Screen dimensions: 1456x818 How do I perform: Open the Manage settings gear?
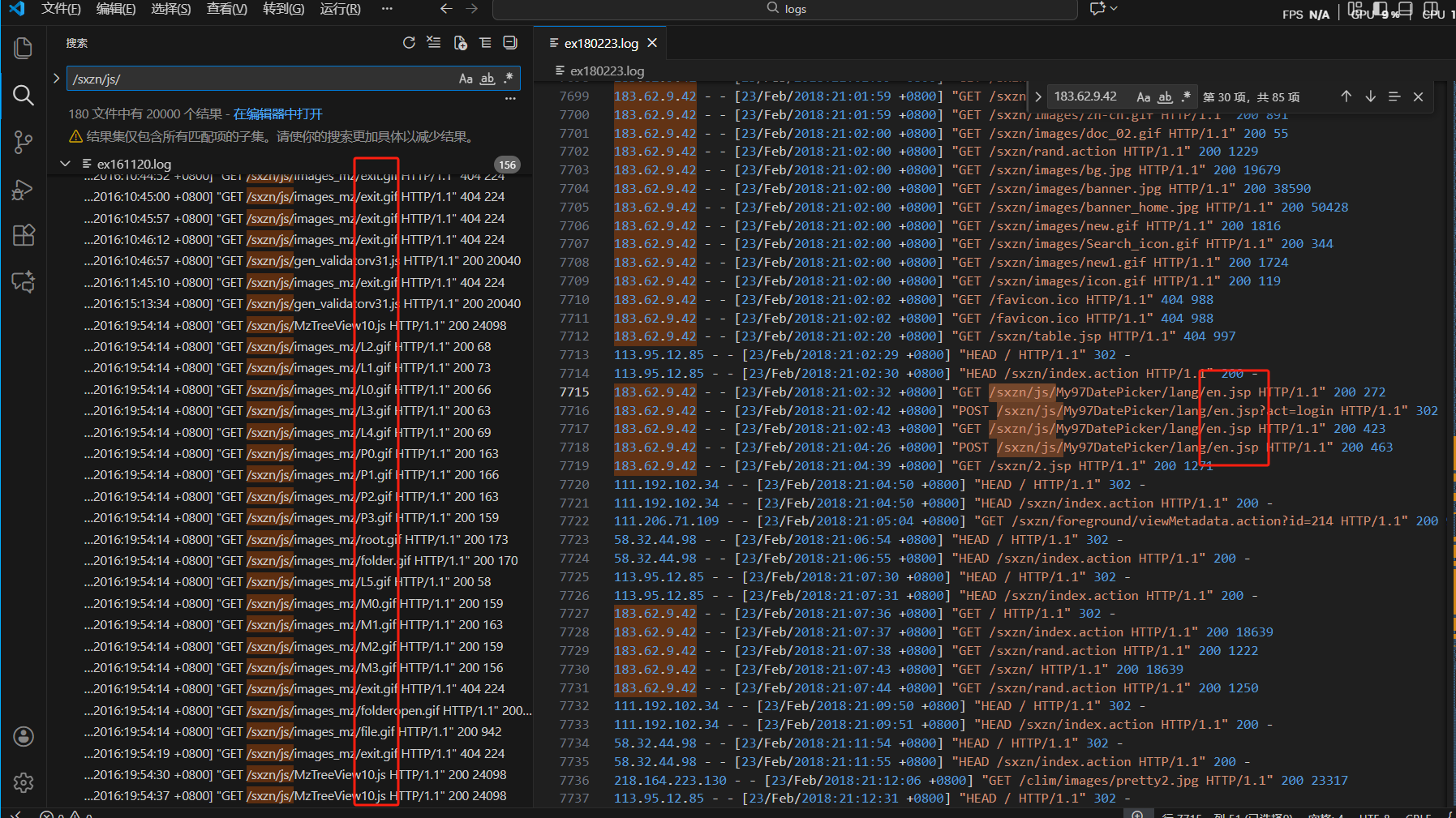[x=24, y=782]
